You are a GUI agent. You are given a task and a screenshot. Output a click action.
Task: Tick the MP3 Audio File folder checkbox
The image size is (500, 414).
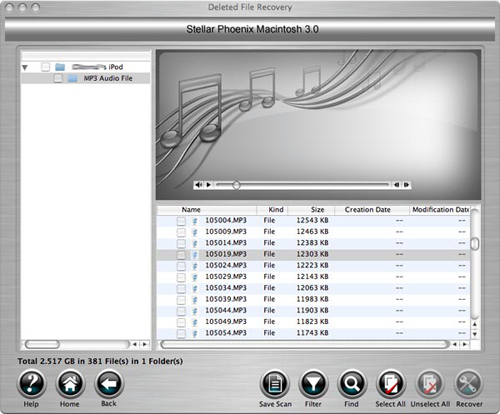58,79
